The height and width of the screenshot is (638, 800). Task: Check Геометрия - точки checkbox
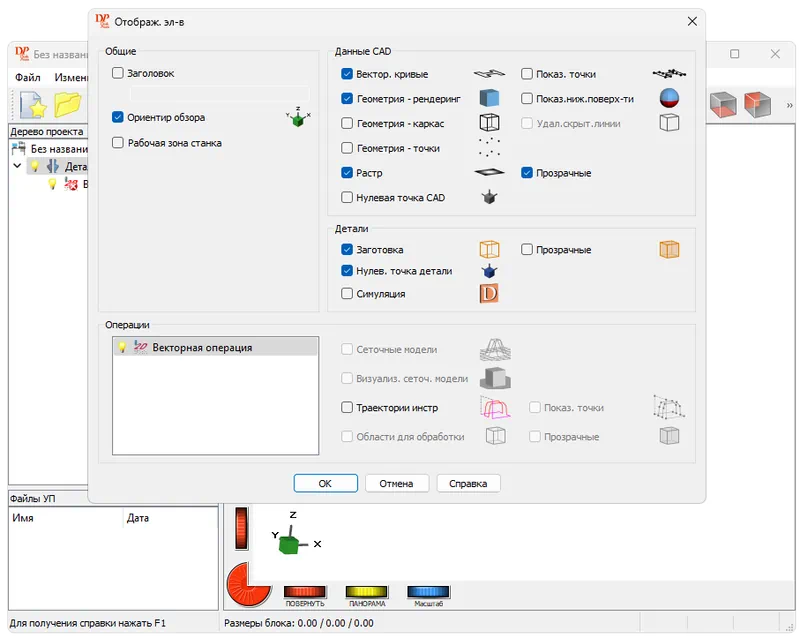point(347,148)
